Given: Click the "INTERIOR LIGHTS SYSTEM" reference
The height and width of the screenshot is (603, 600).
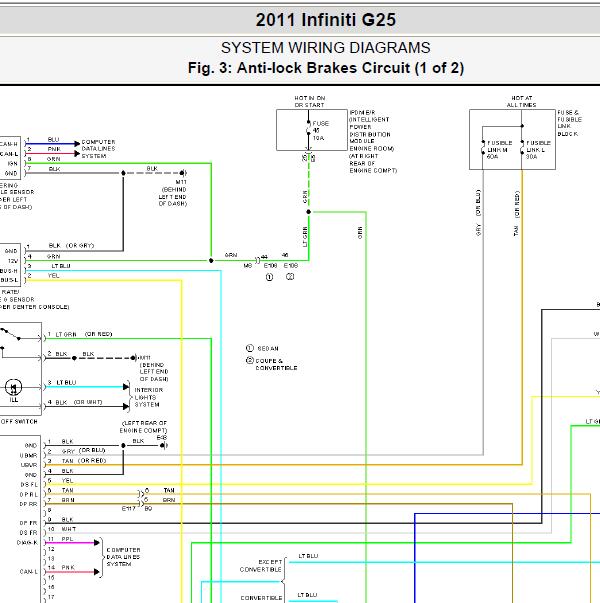Looking at the screenshot, I should [x=148, y=397].
